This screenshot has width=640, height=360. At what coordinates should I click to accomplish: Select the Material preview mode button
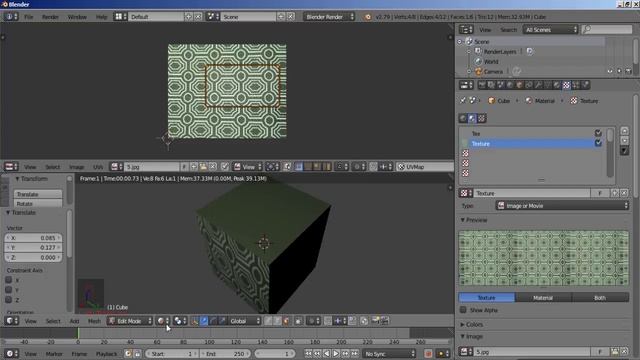click(543, 298)
